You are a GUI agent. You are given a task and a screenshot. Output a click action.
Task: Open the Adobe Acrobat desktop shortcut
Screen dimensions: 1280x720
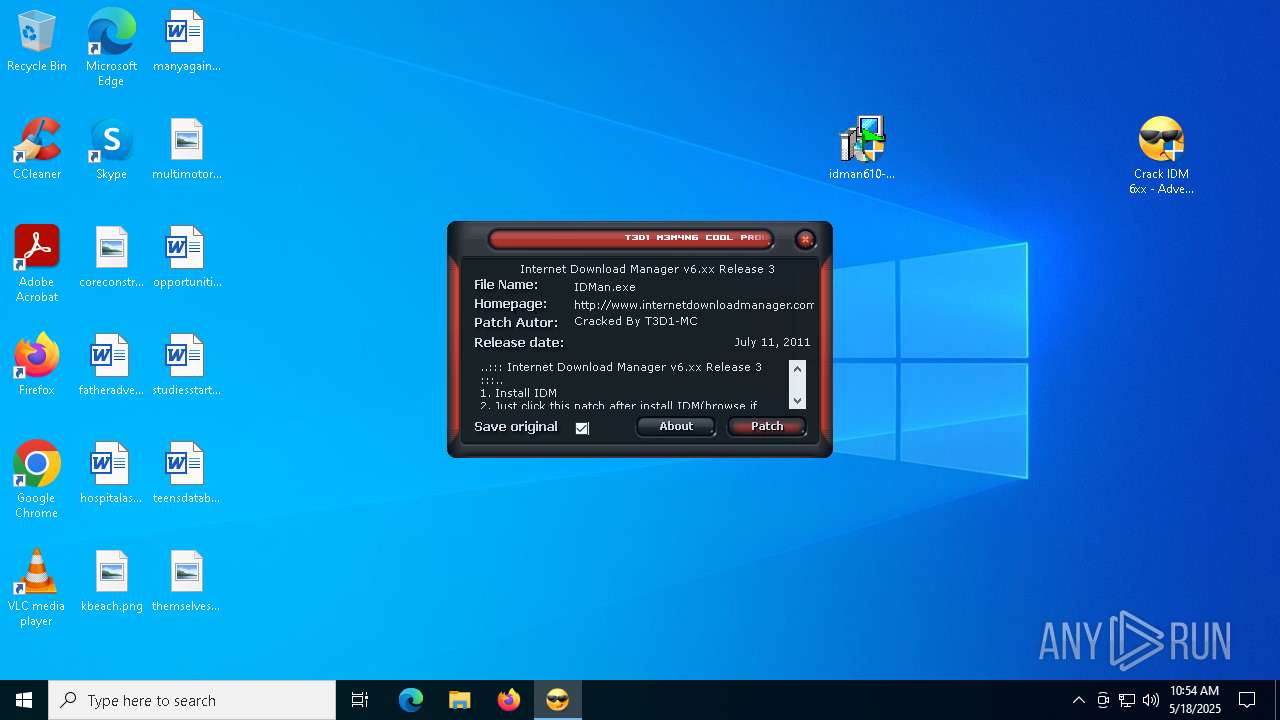[37, 264]
